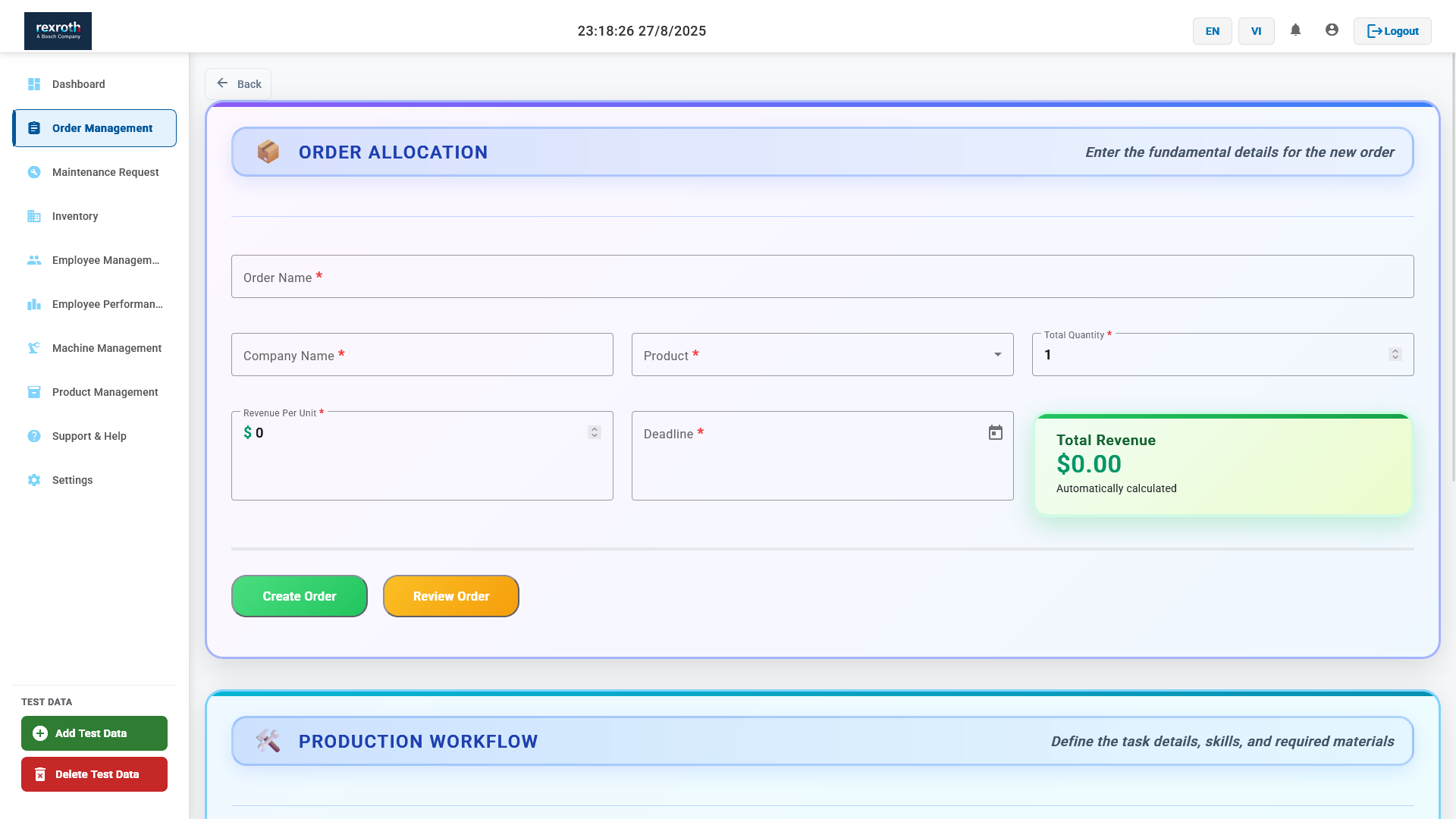
Task: Adjust the Total Quantity stepper arrows
Action: pos(1395,354)
